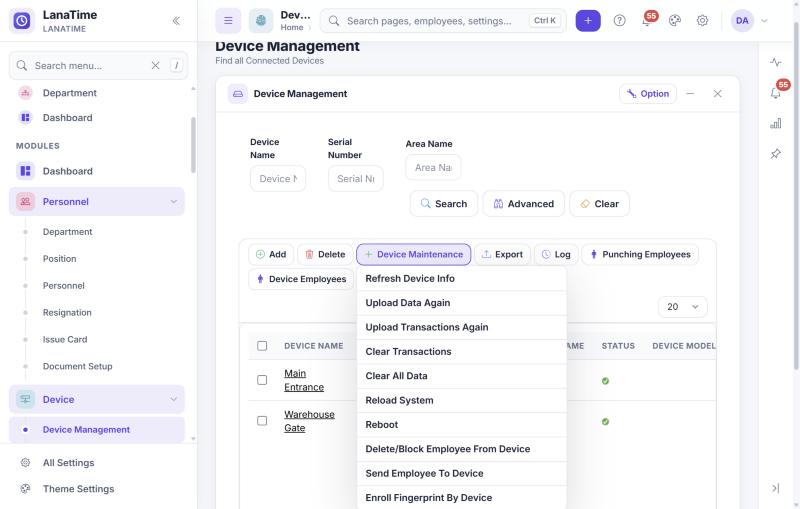
Task: Check the Warehouse Gate row checkbox
Action: [x=262, y=421]
